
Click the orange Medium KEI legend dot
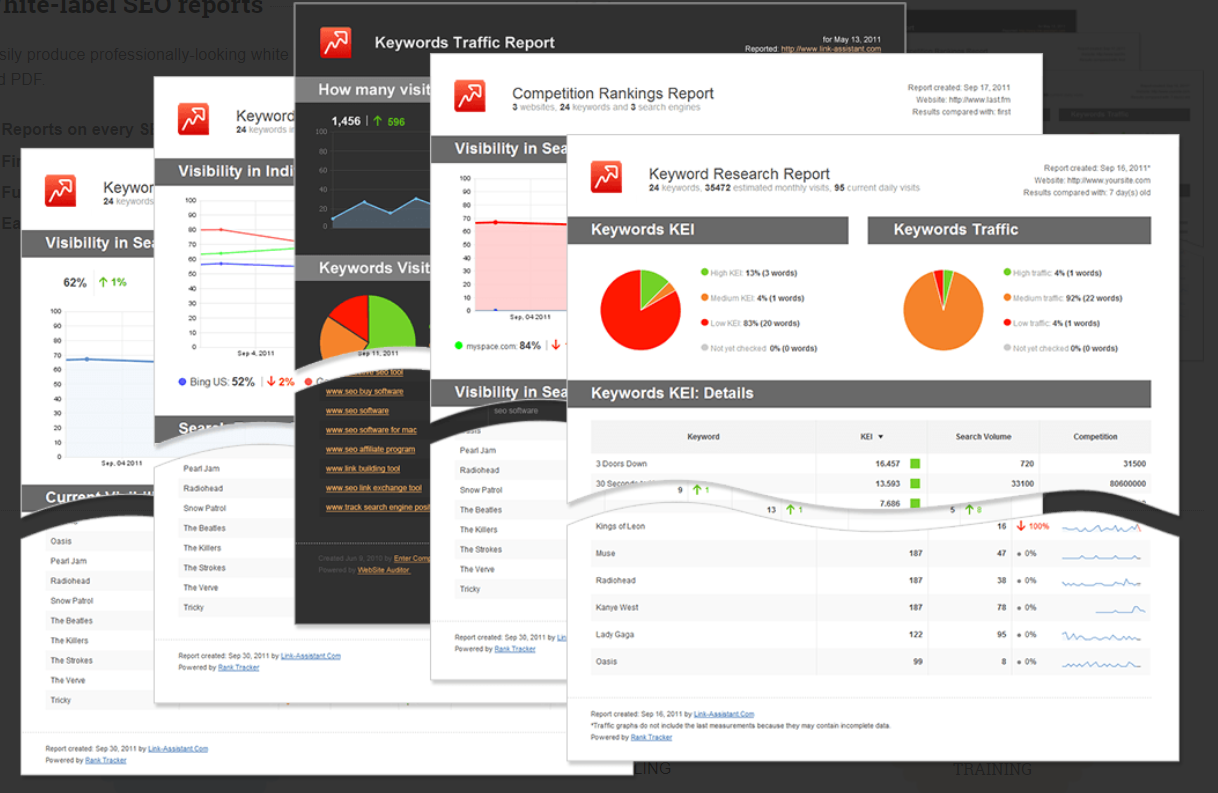tap(704, 298)
